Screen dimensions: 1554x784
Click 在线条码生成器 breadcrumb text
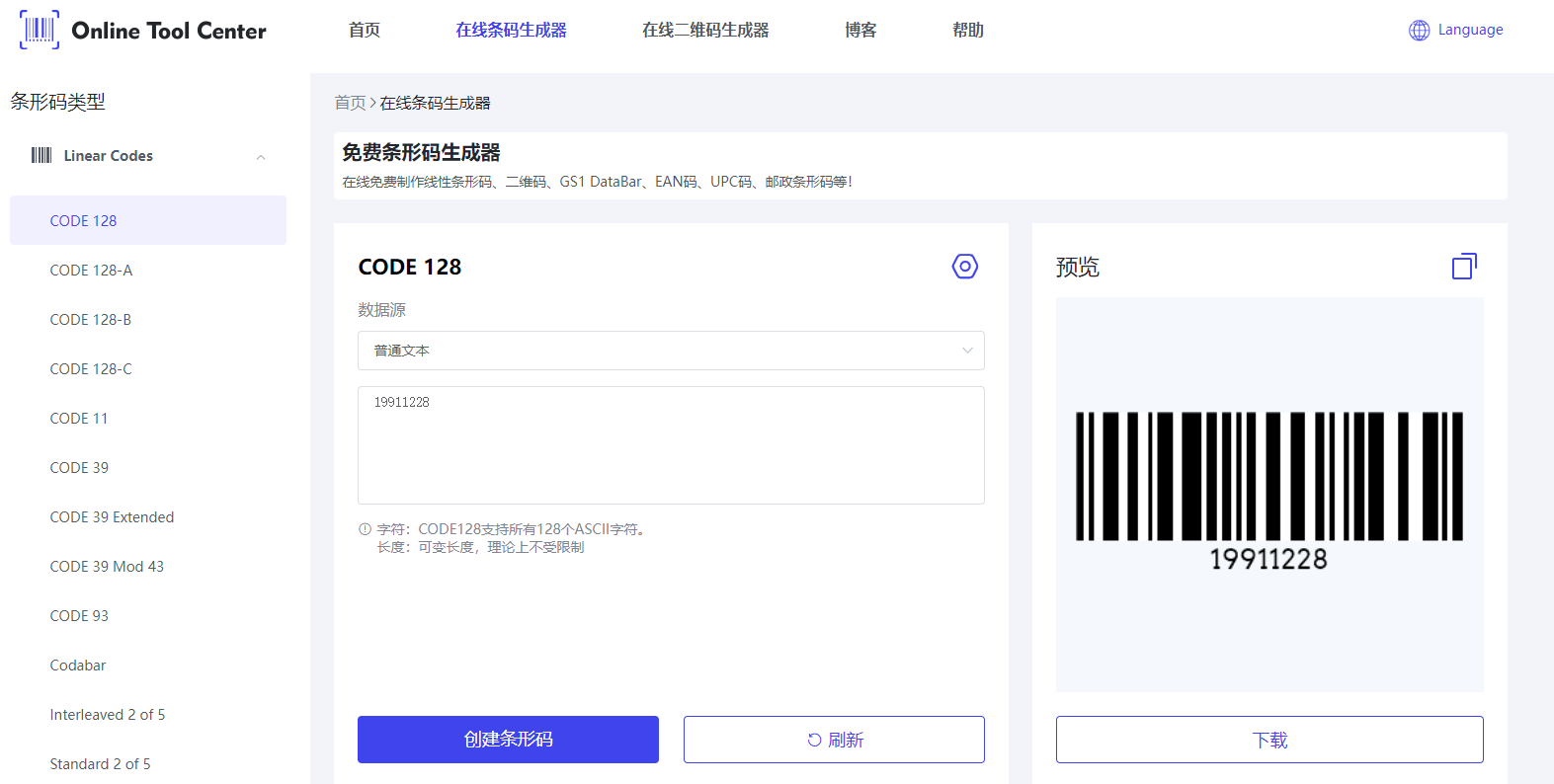tap(435, 103)
